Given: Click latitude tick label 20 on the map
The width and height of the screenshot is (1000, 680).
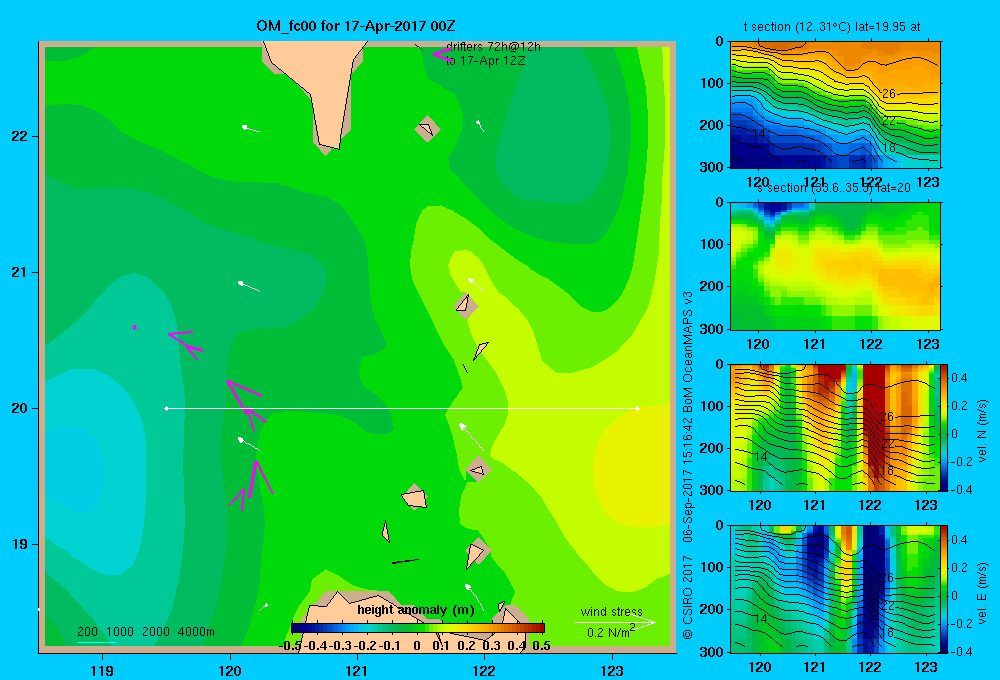Looking at the screenshot, I should point(19,408).
